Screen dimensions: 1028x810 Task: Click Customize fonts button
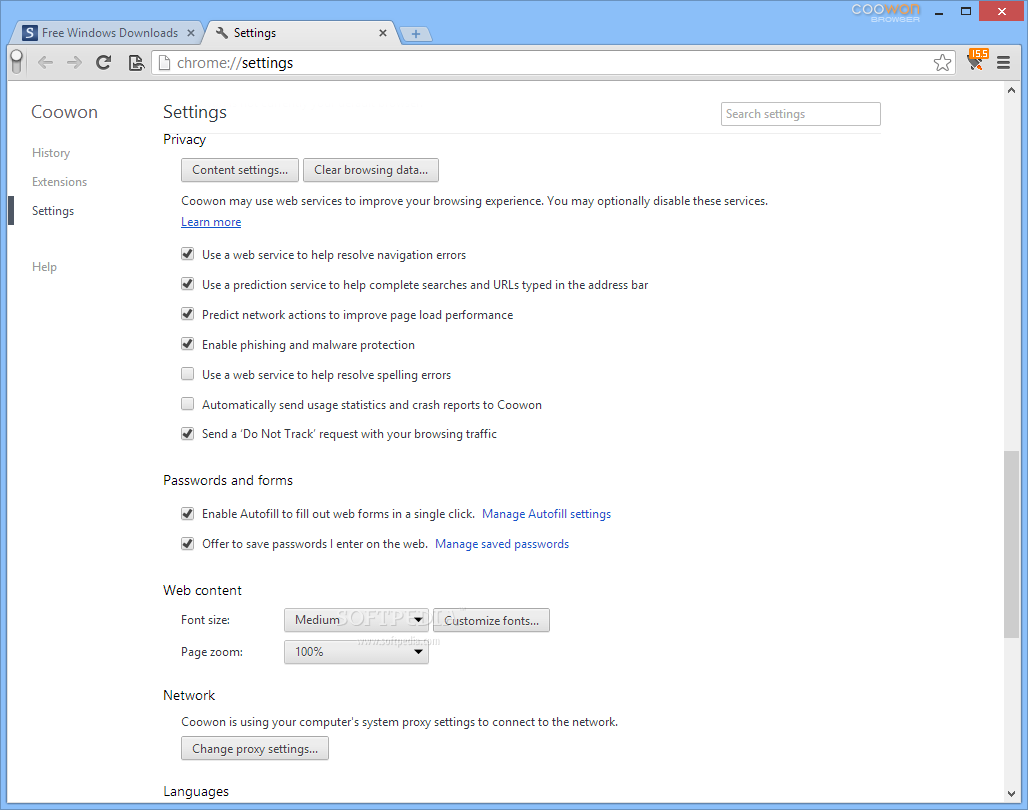(x=492, y=620)
